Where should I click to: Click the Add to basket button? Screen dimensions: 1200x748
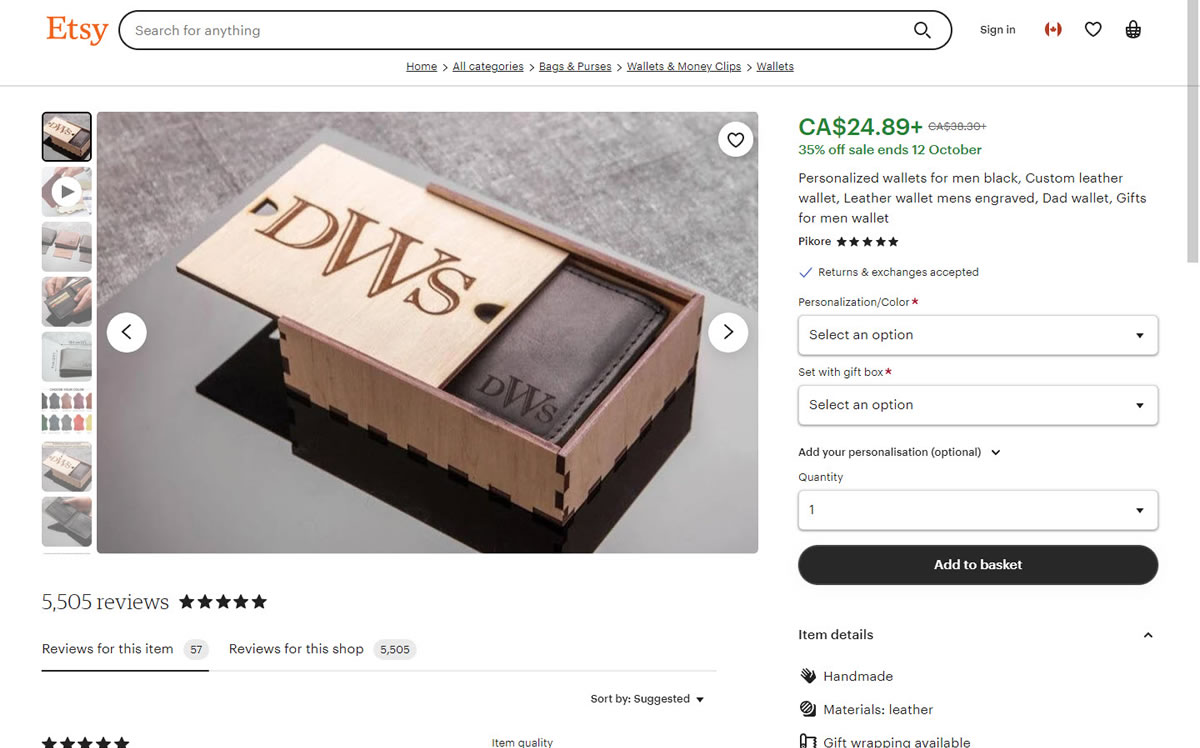978,565
